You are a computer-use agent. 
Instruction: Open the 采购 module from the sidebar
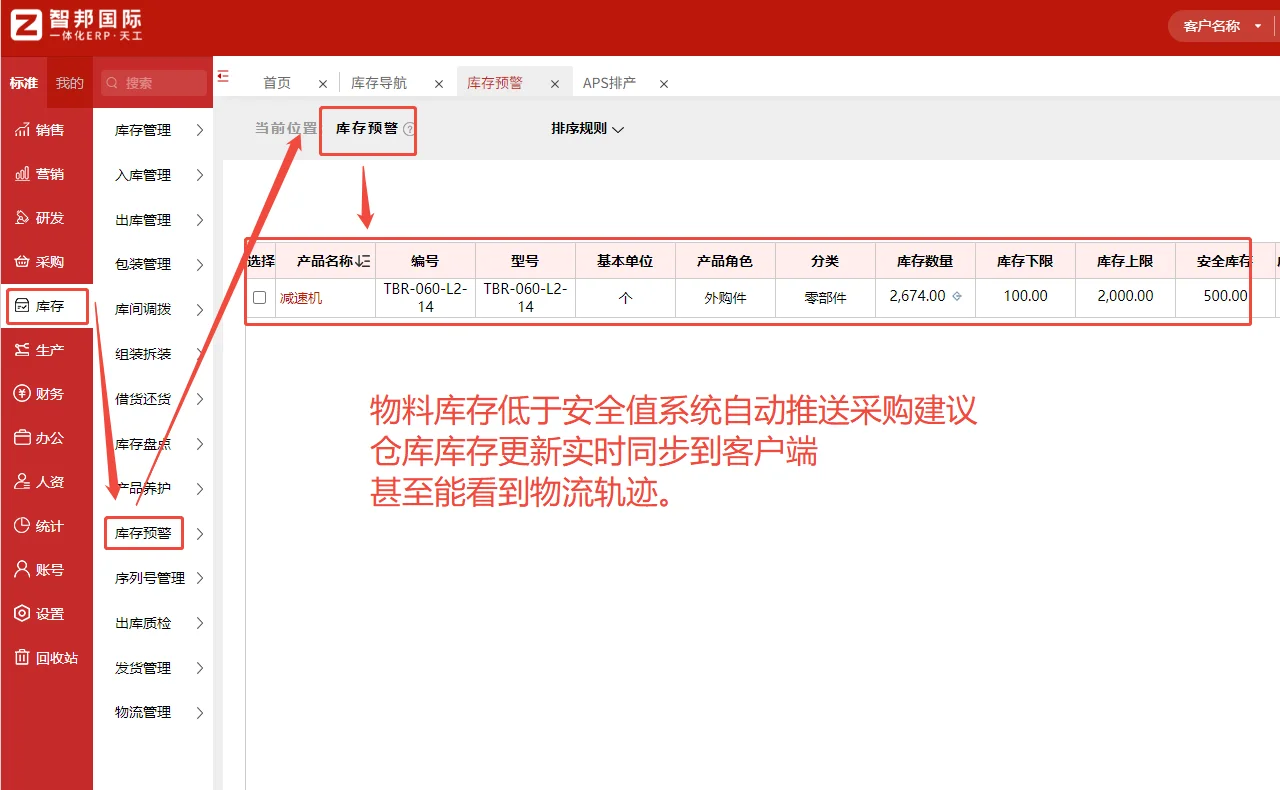pos(47,261)
